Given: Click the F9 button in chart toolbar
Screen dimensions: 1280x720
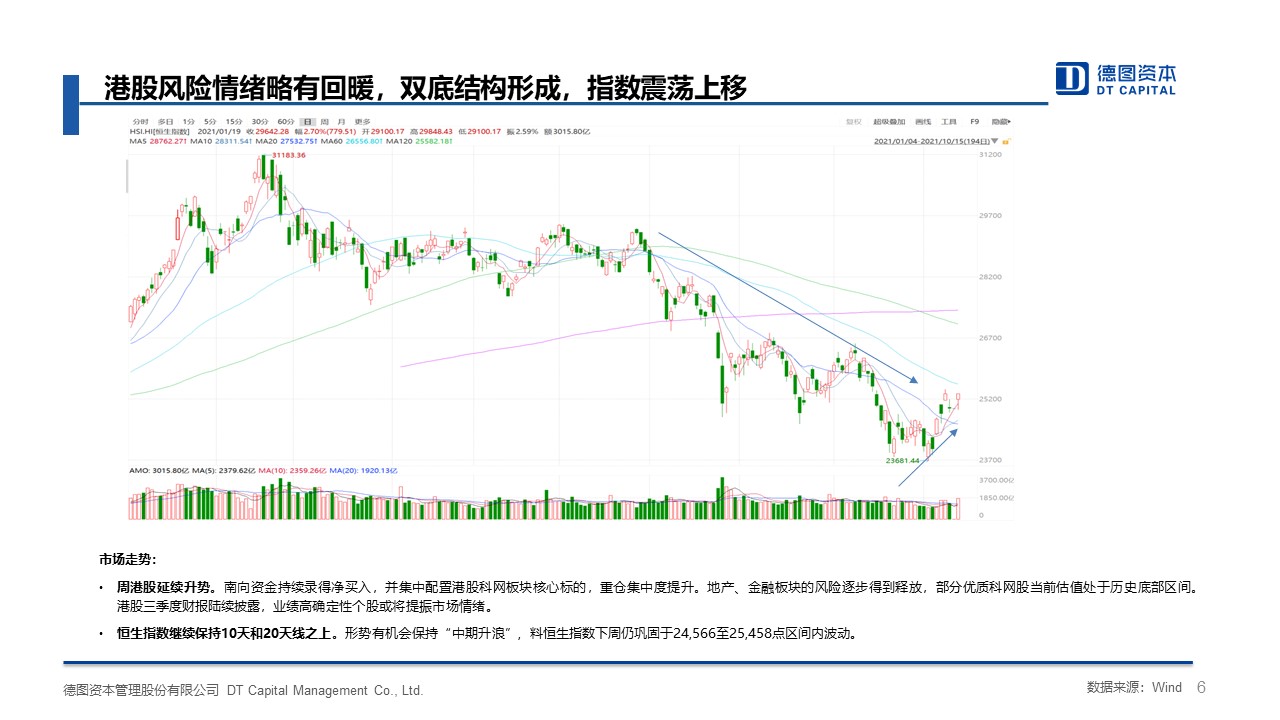Looking at the screenshot, I should (x=974, y=121).
